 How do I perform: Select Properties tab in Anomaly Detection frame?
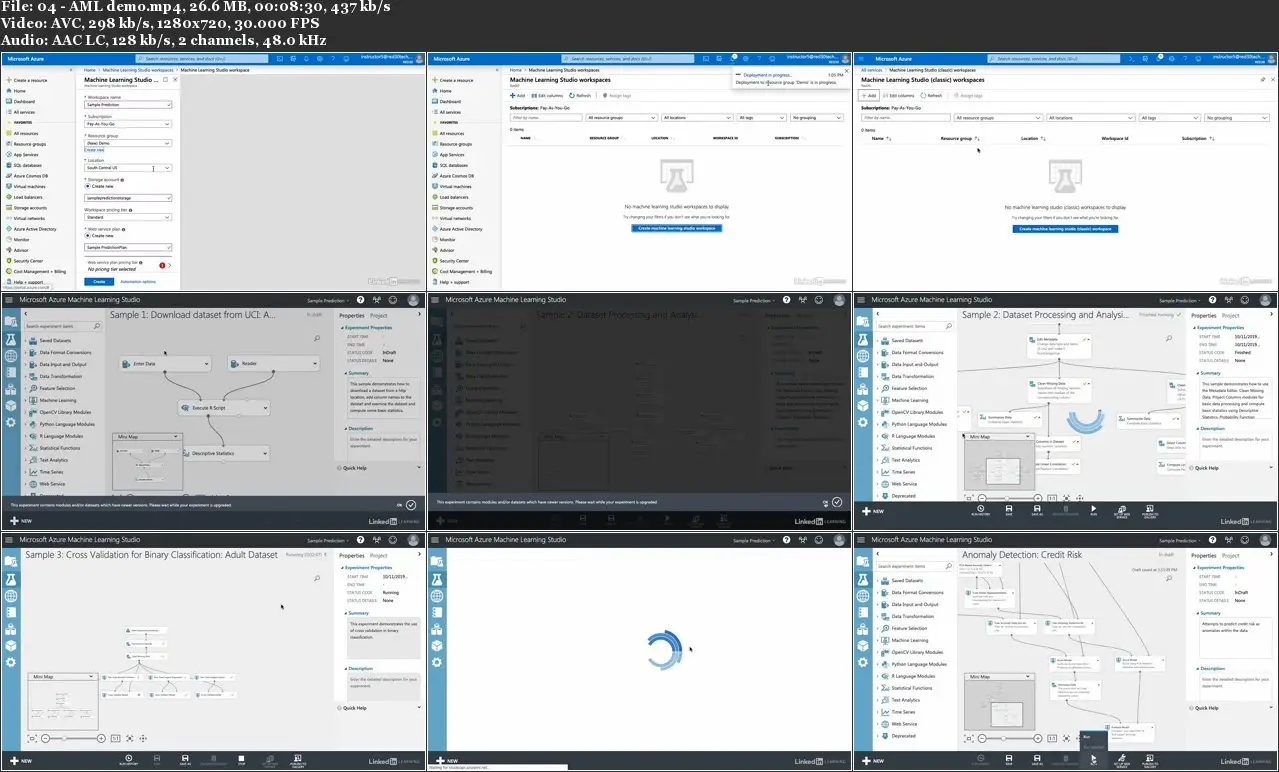1204,555
